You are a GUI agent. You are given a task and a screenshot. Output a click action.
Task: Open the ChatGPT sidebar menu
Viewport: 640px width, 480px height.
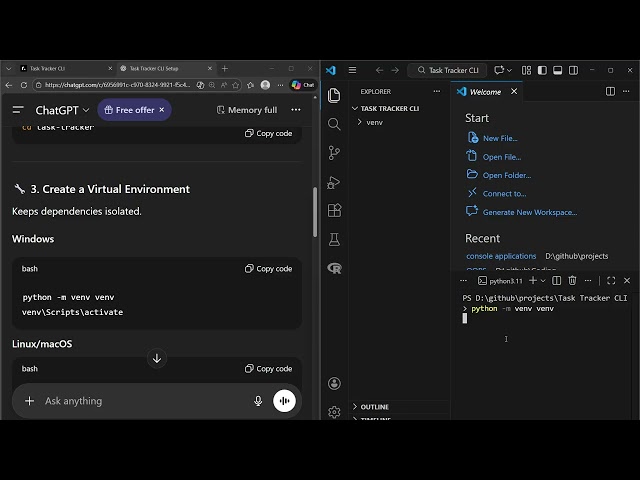(18, 110)
